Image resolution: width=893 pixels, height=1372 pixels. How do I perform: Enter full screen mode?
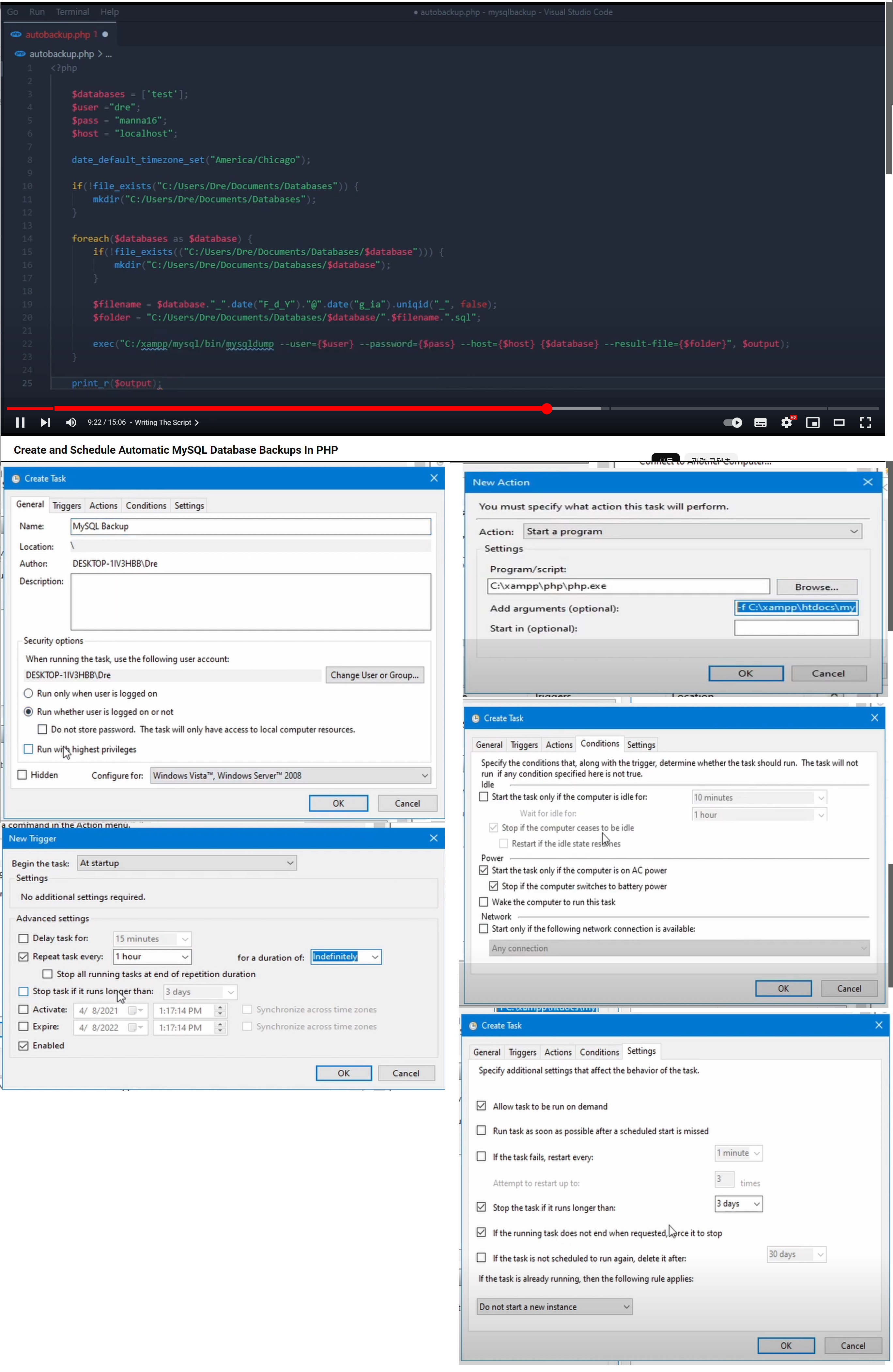[x=865, y=422]
